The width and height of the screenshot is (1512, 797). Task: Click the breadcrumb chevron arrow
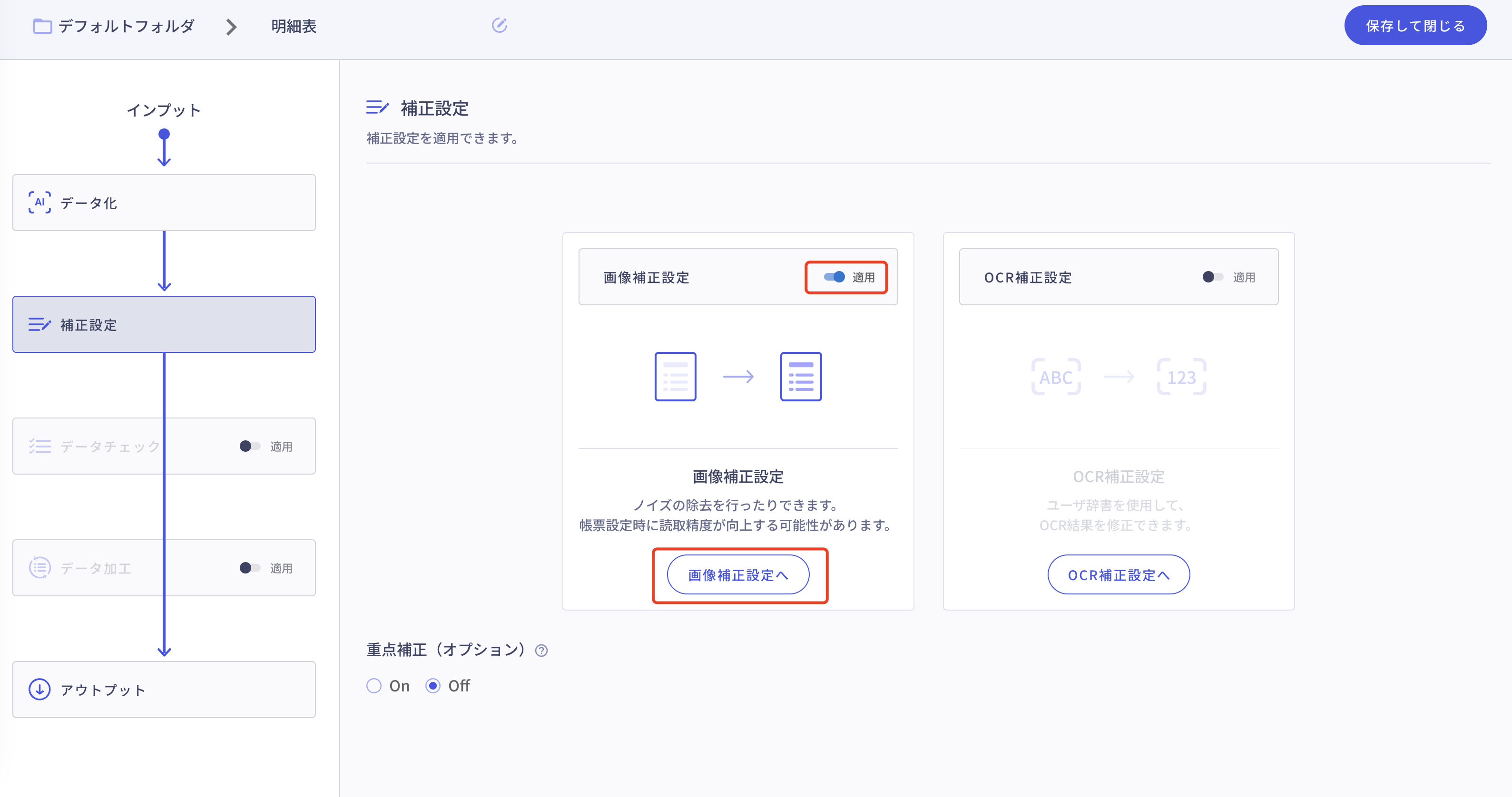231,27
